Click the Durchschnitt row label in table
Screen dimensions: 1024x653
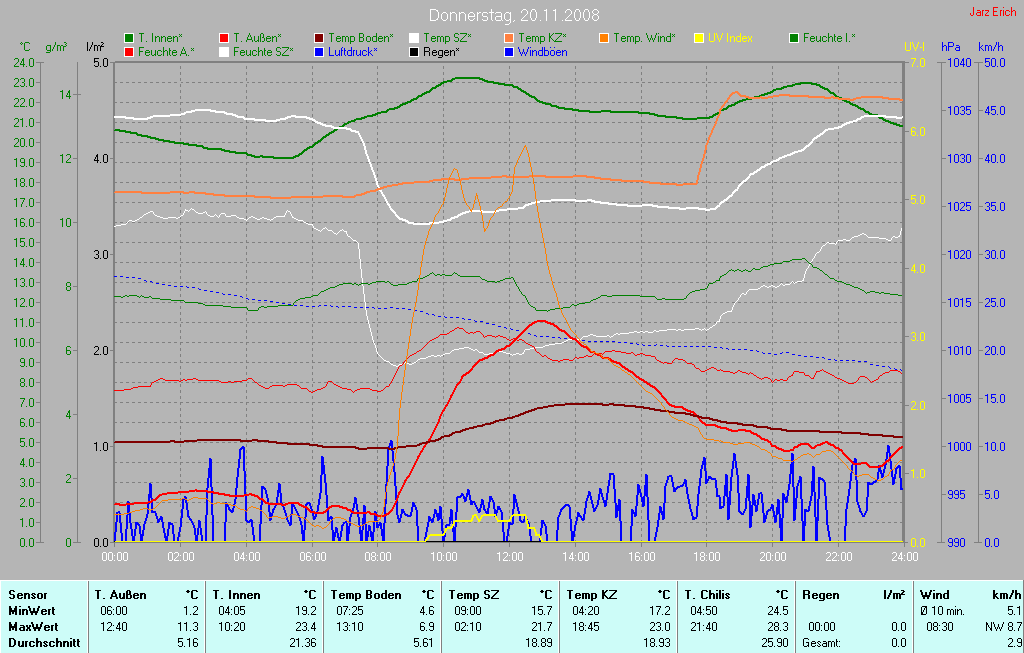[x=44, y=643]
